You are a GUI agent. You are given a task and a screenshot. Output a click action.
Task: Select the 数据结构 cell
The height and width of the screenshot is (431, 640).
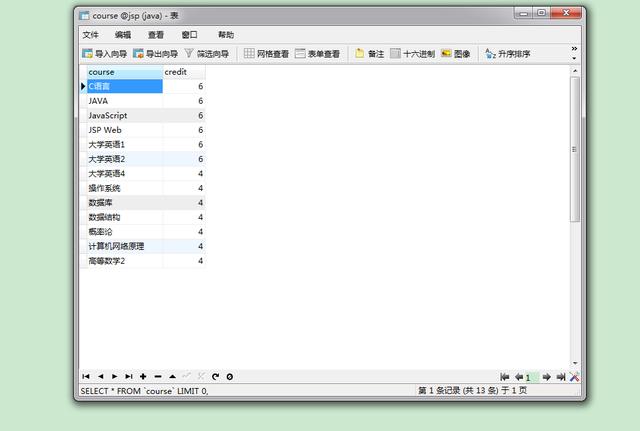(124, 217)
